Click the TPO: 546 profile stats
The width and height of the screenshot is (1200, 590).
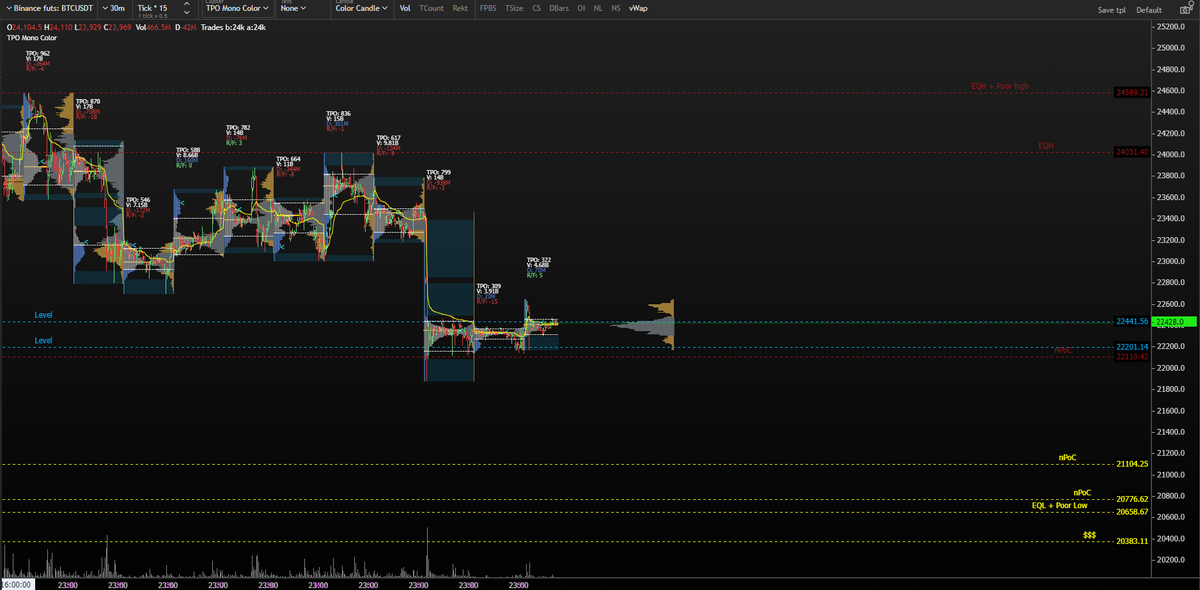click(x=138, y=207)
